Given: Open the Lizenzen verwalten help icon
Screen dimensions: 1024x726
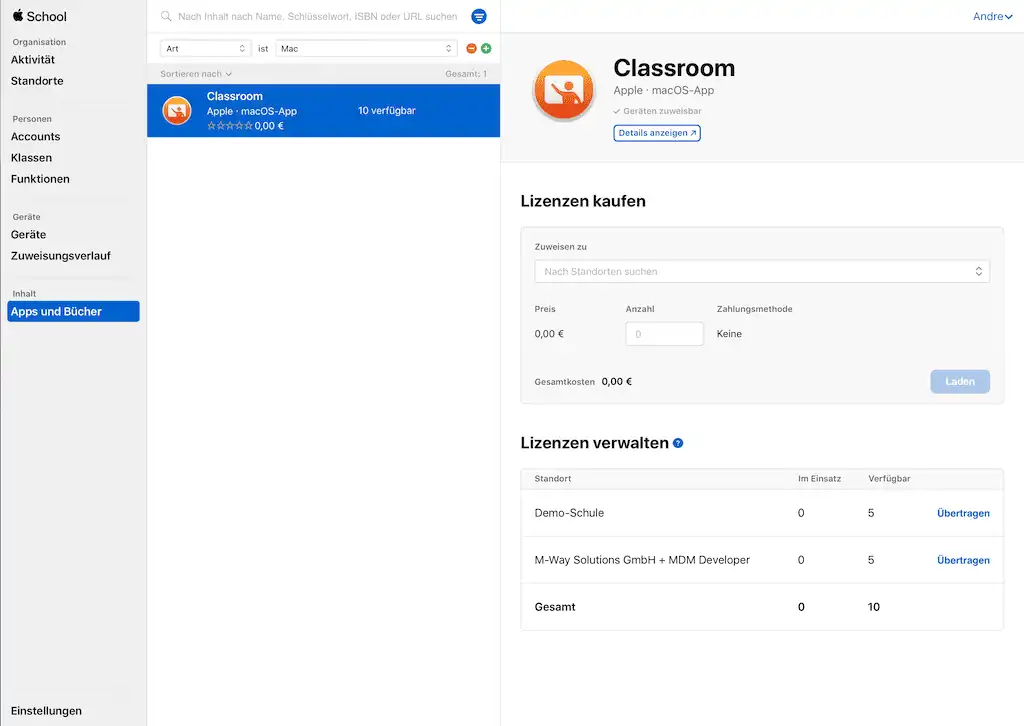Looking at the screenshot, I should tap(678, 443).
